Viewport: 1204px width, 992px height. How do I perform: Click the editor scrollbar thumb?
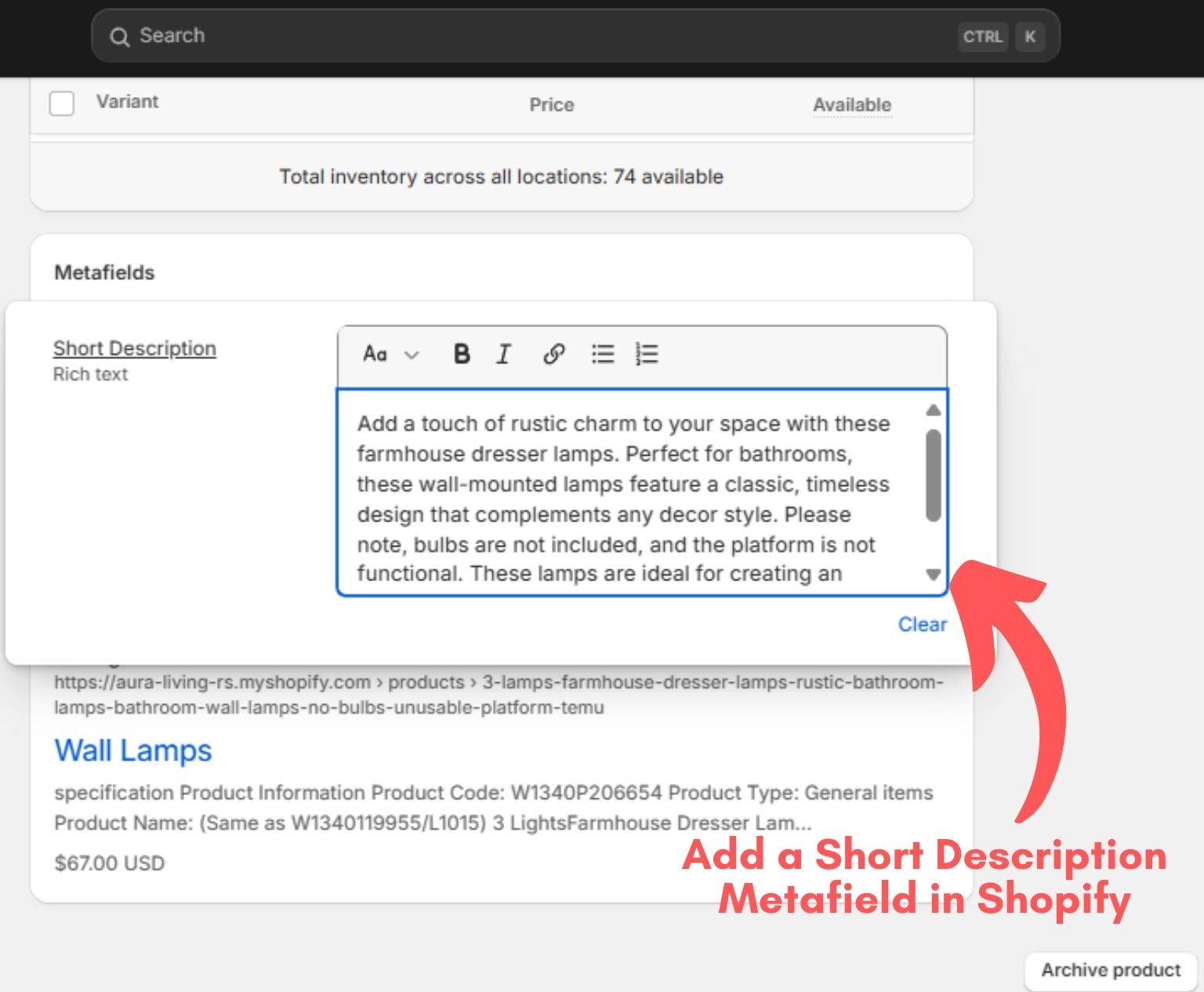[933, 475]
